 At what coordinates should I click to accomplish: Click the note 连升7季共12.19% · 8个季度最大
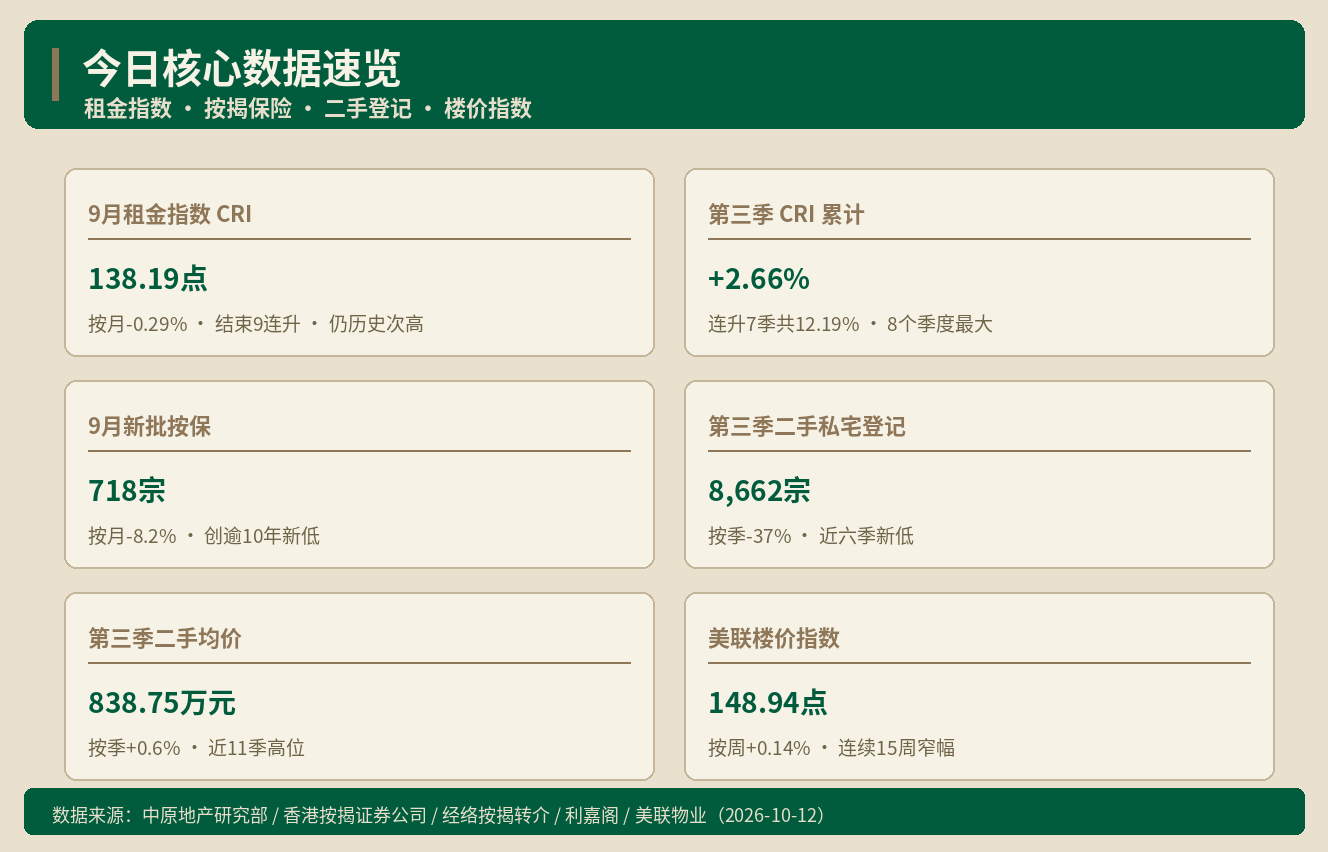[x=850, y=324]
